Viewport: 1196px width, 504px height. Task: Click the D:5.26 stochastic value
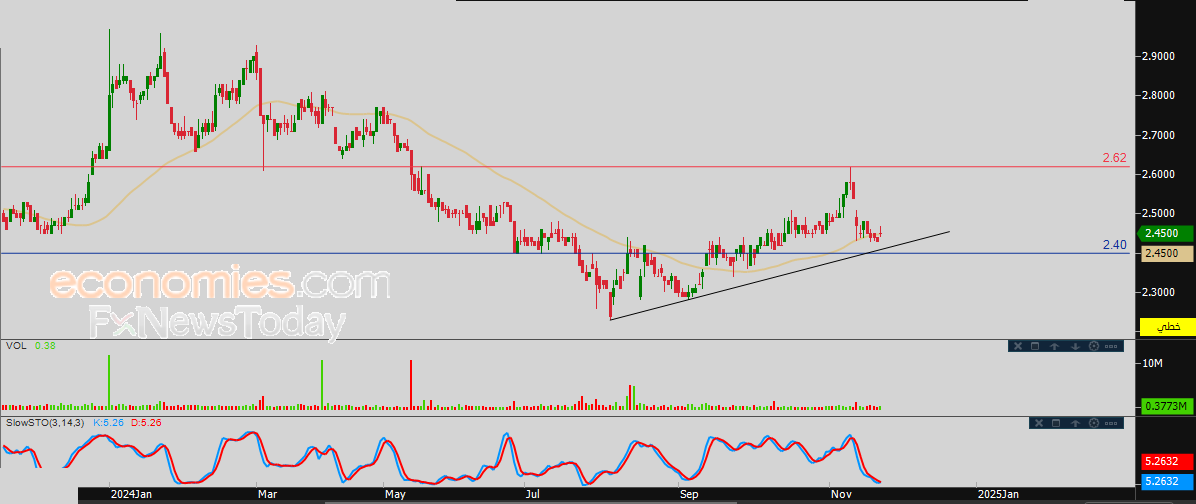146,422
